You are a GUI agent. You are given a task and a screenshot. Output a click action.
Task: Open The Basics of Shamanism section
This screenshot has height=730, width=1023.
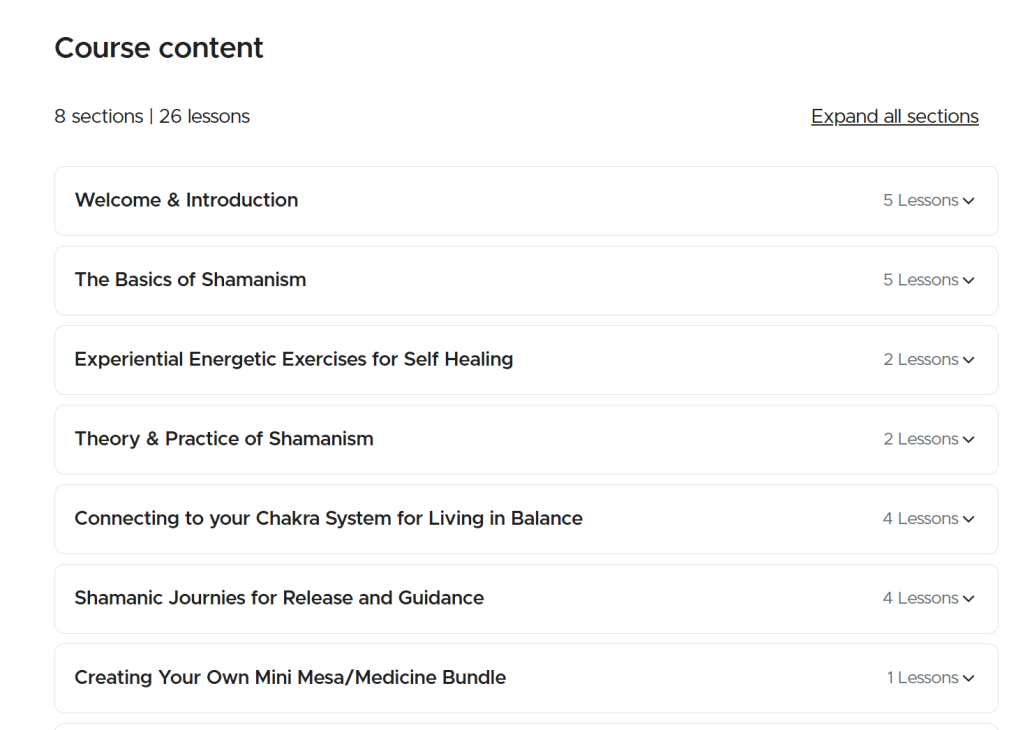[190, 280]
